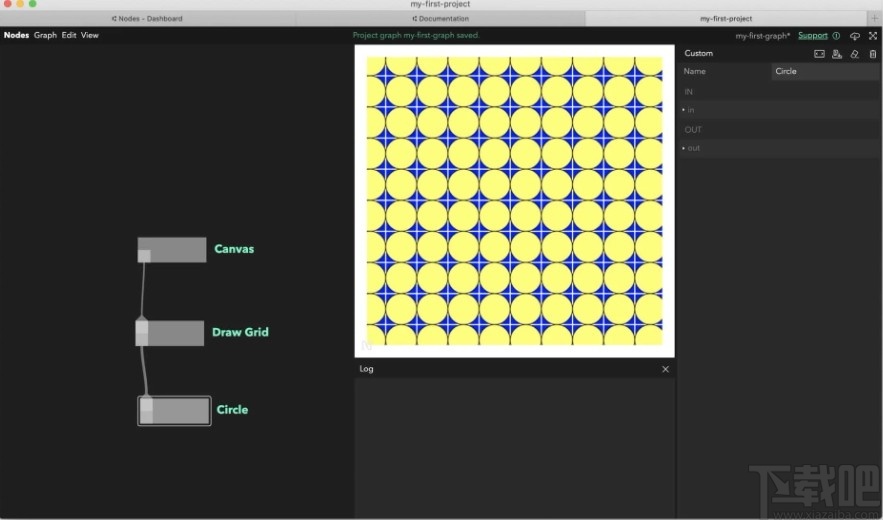Screen dimensions: 883x520
Task: Click the my-first-graph* name
Action: [x=762, y=35]
